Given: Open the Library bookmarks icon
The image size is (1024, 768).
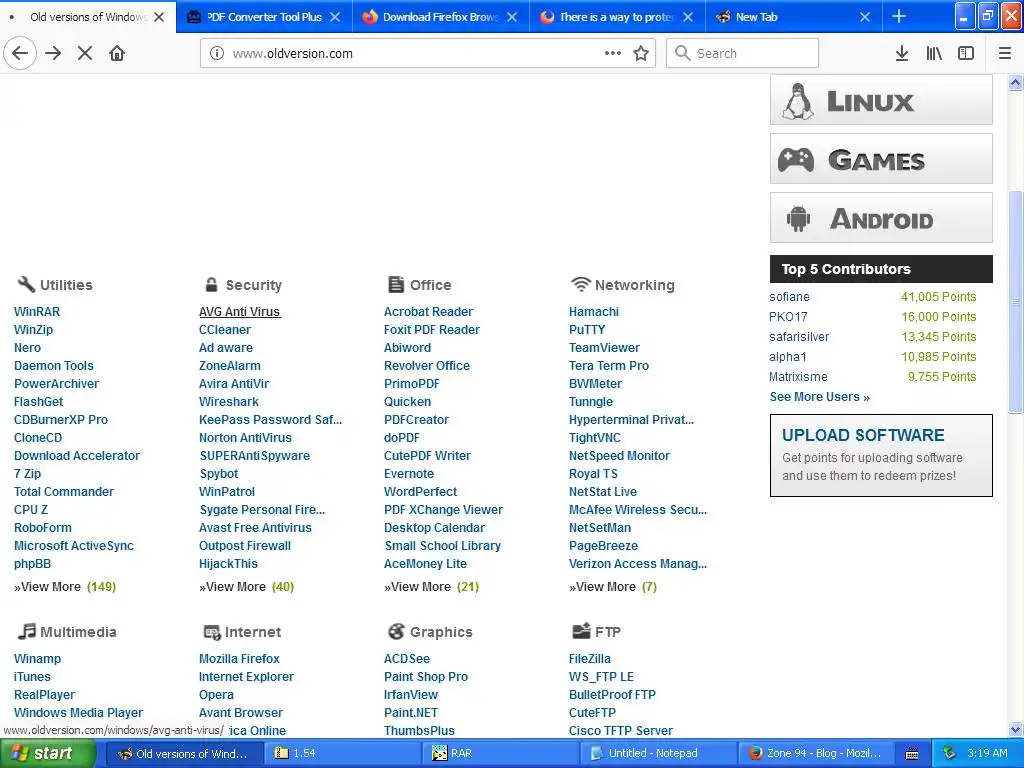Looking at the screenshot, I should coord(934,53).
